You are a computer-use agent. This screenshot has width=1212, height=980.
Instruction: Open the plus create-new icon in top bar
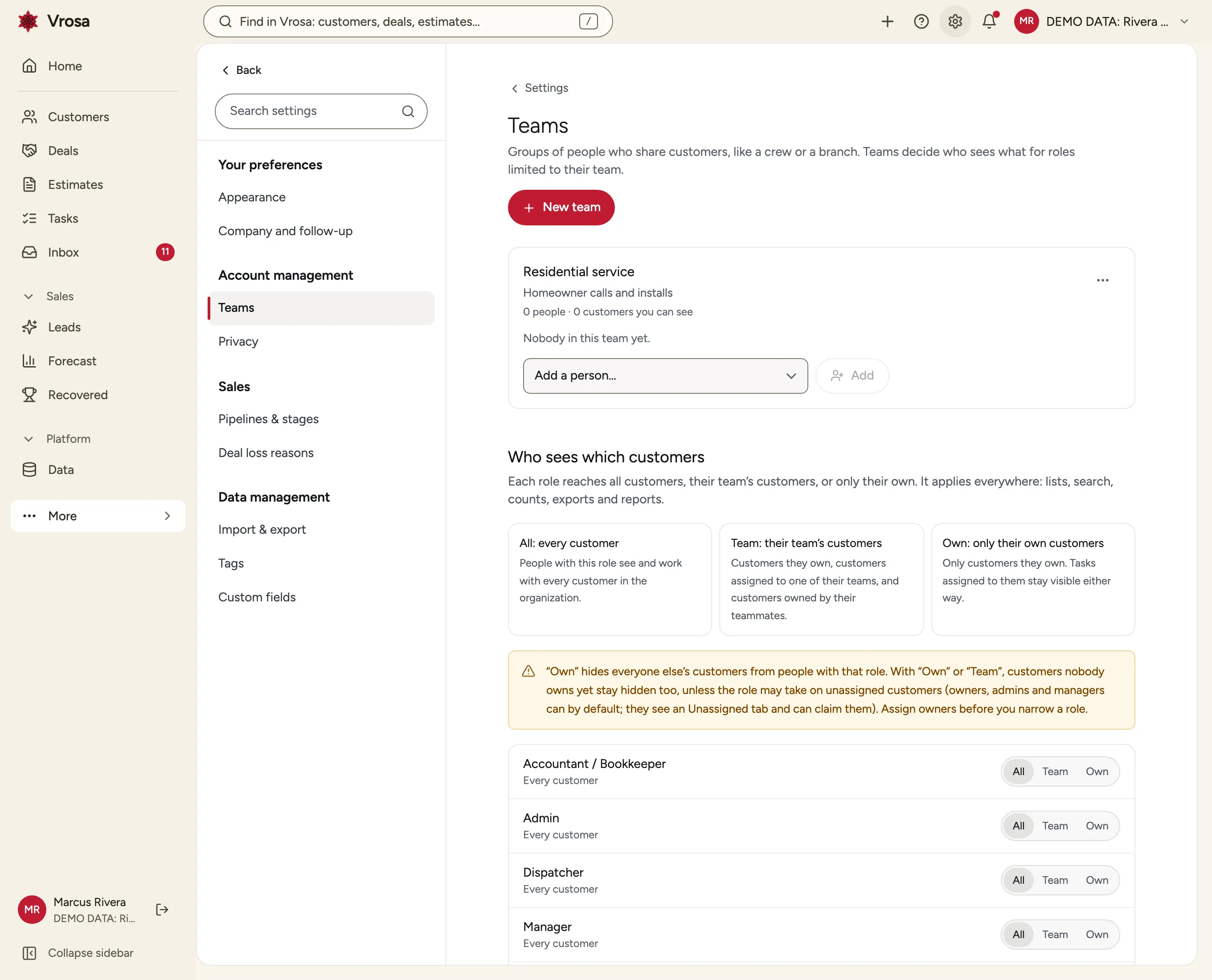tap(887, 21)
